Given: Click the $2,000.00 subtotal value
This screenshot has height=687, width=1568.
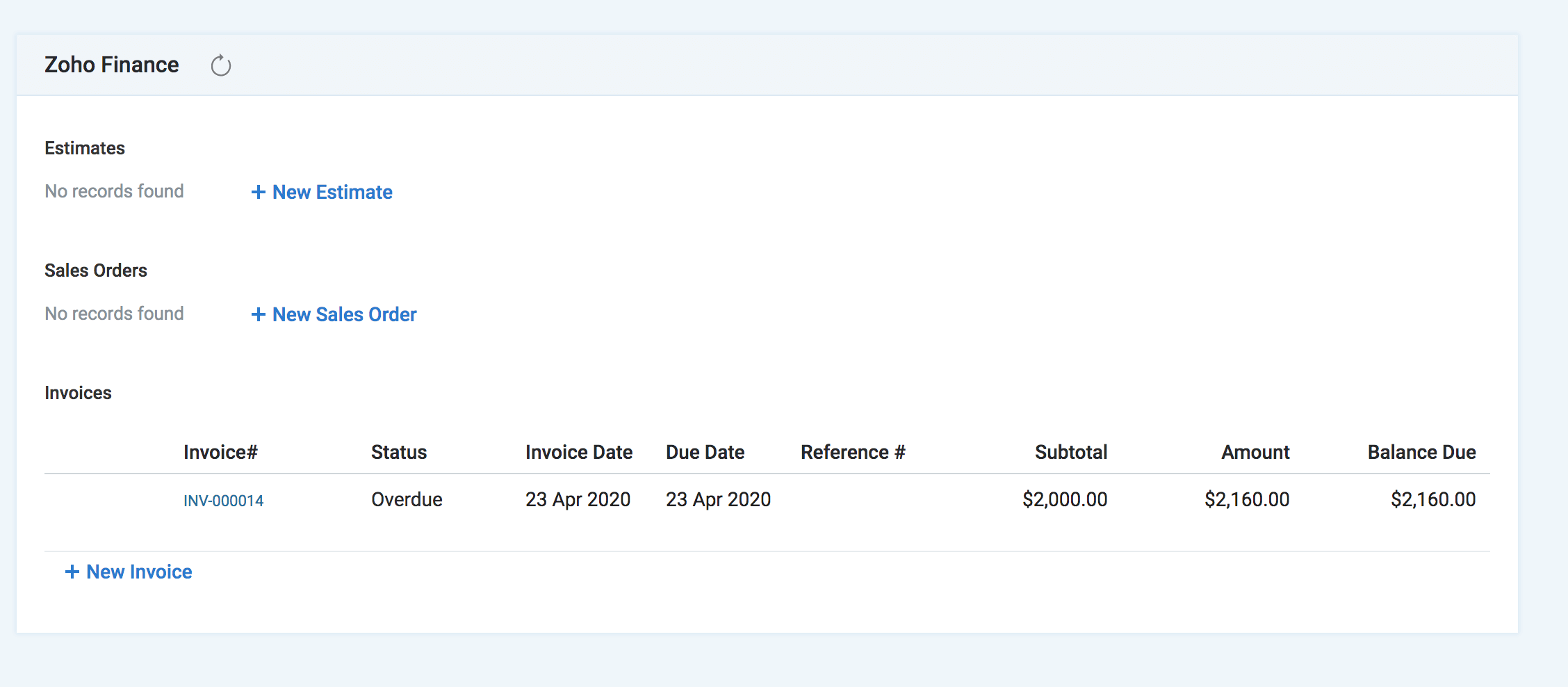Looking at the screenshot, I should tap(1065, 499).
